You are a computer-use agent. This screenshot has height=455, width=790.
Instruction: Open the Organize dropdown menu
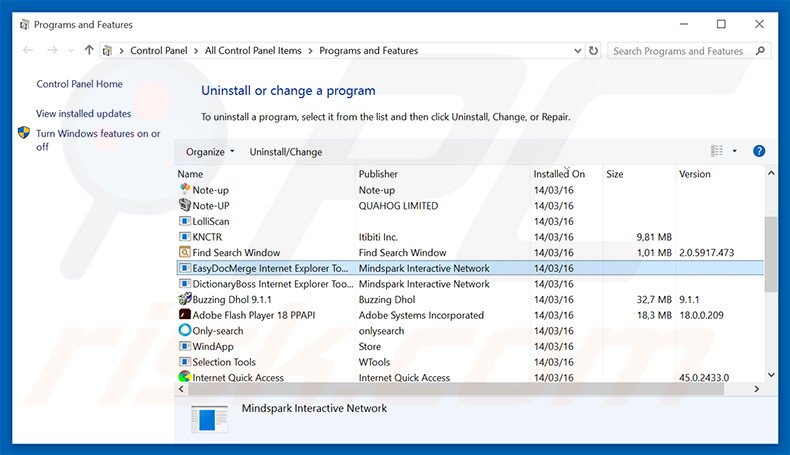coord(210,152)
